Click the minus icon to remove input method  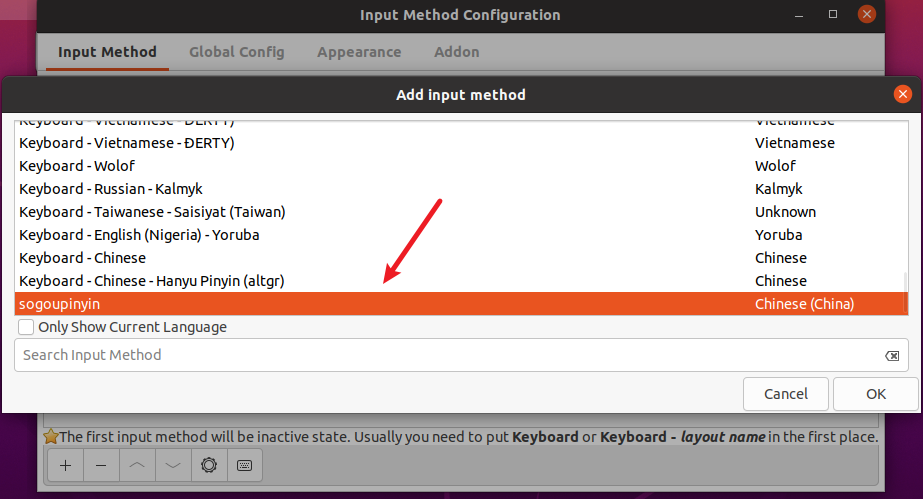click(101, 465)
